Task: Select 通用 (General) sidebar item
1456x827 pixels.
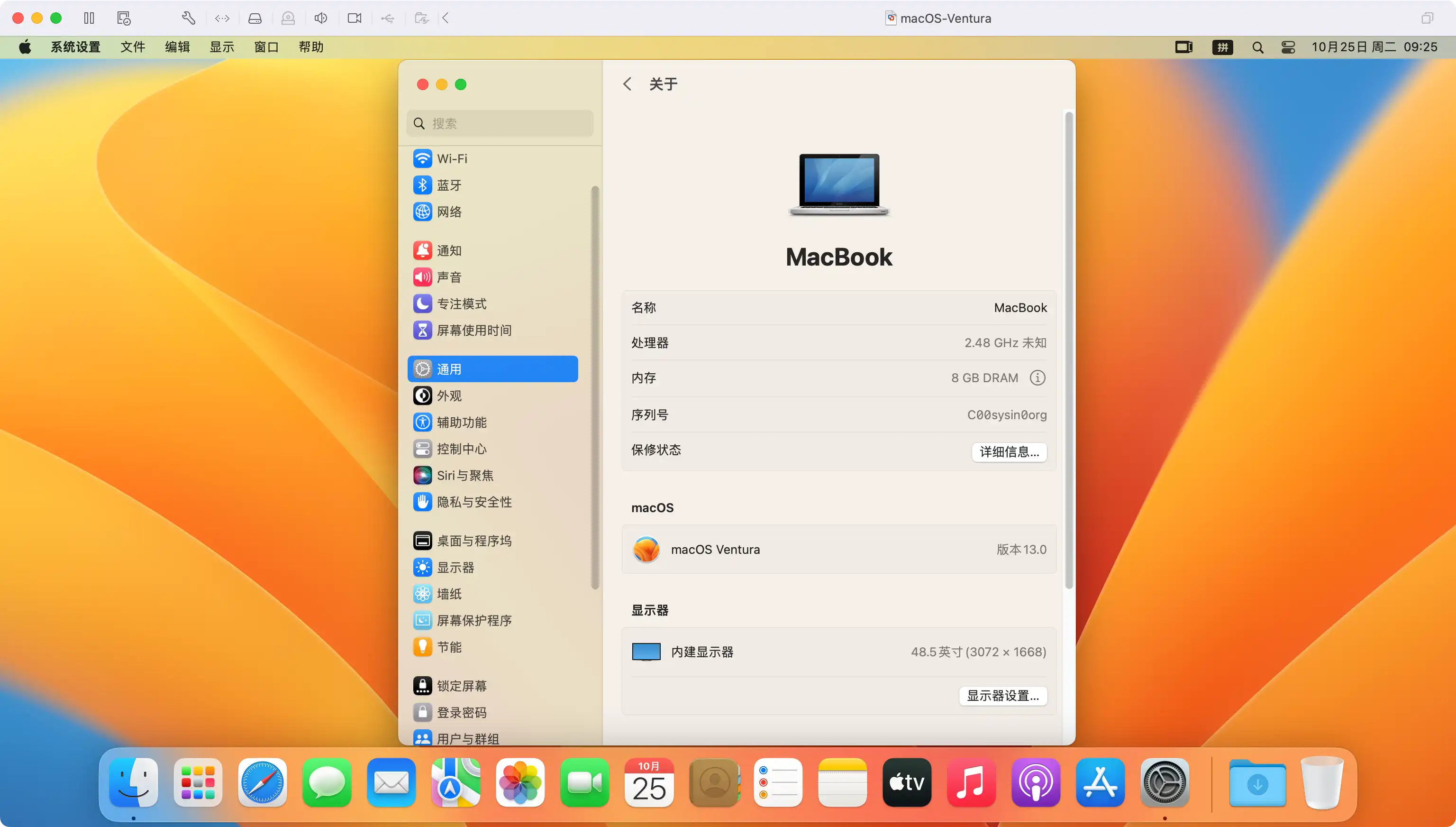Action: pos(494,369)
